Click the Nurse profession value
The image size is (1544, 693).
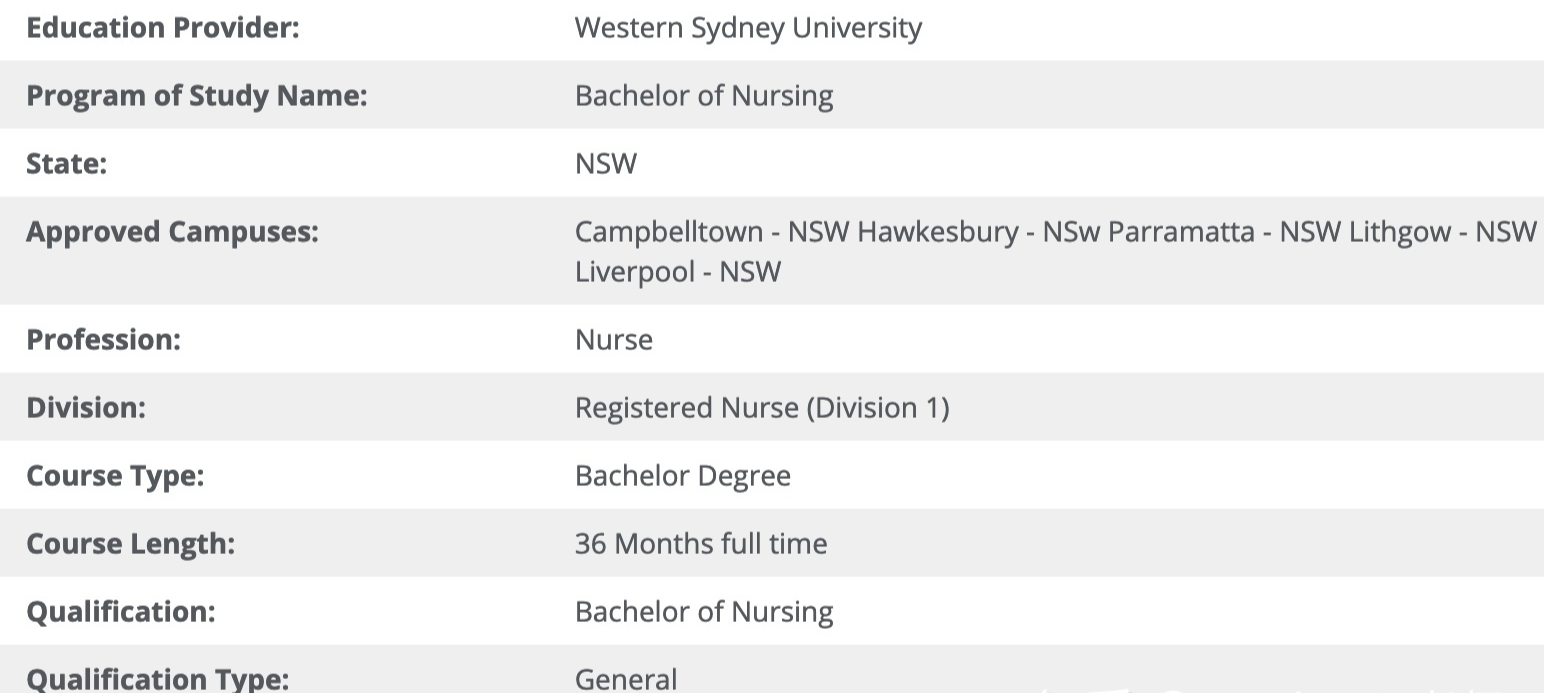pos(613,340)
